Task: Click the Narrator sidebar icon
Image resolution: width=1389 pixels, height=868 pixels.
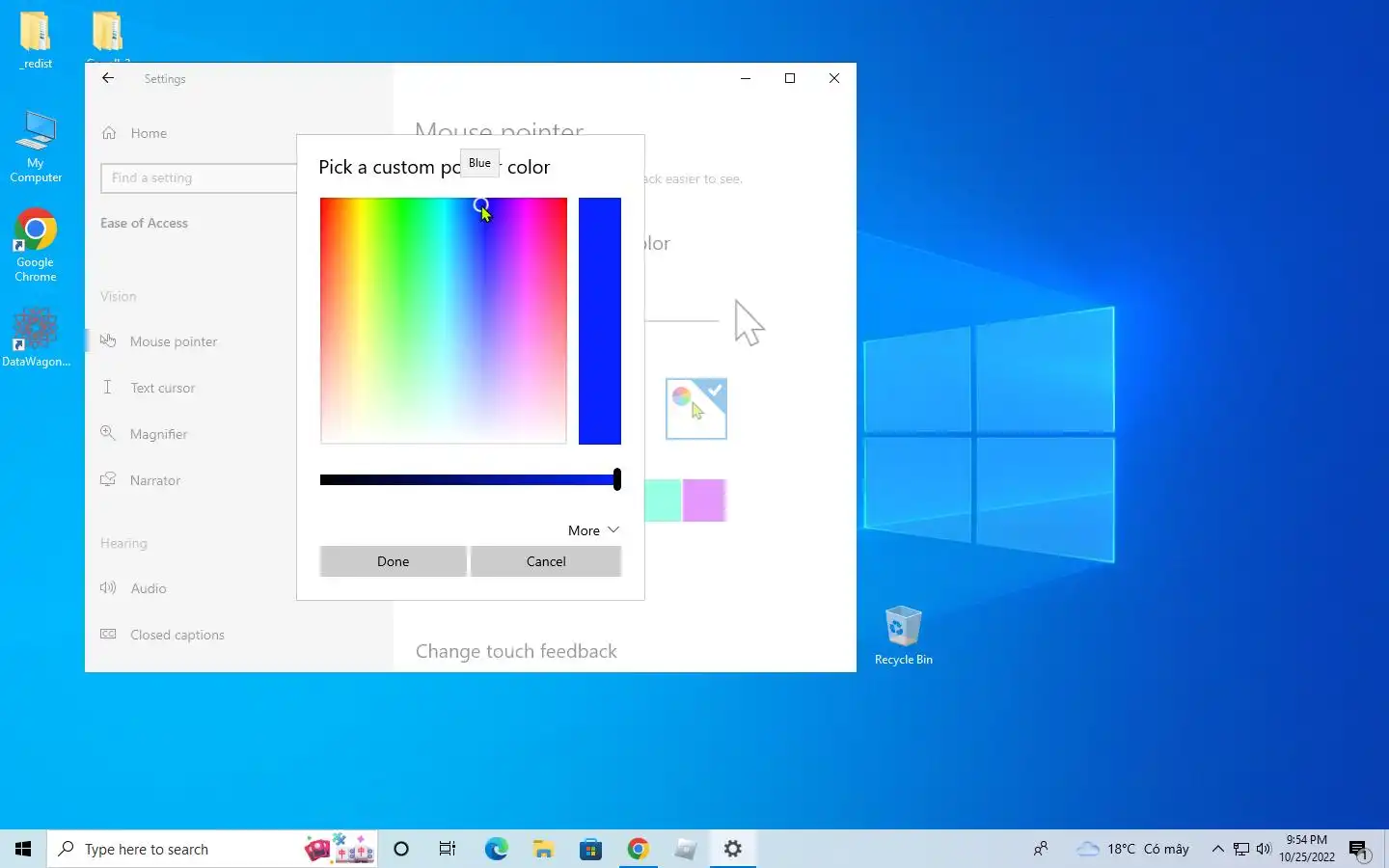Action: (x=108, y=479)
